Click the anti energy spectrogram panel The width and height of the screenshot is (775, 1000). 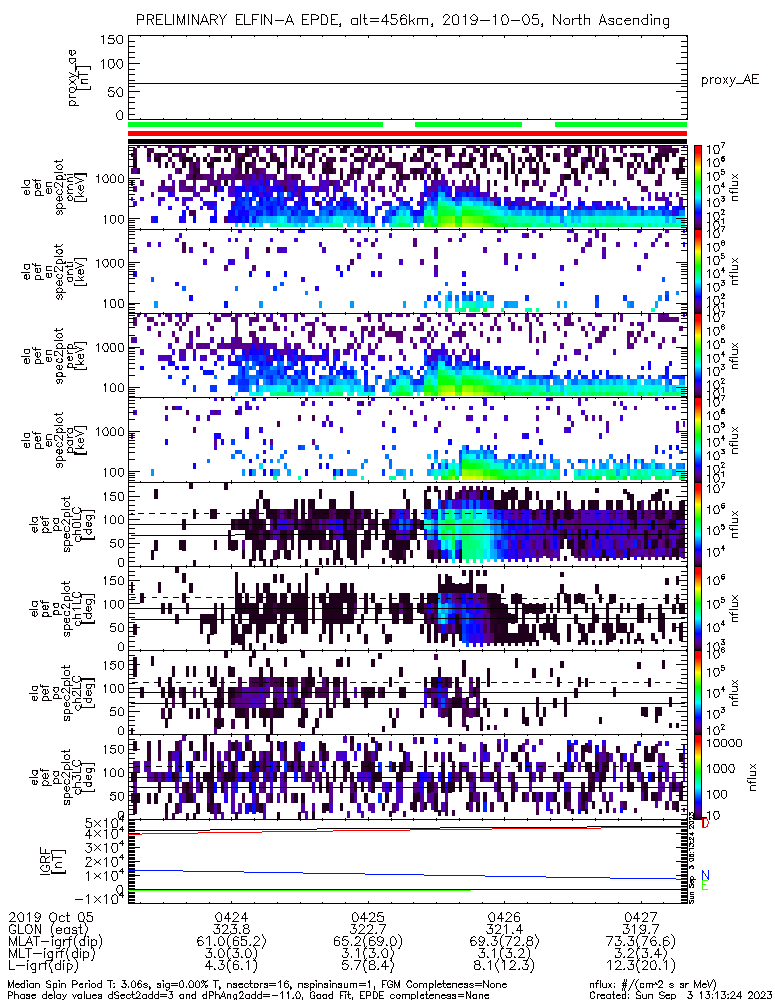(x=408, y=271)
